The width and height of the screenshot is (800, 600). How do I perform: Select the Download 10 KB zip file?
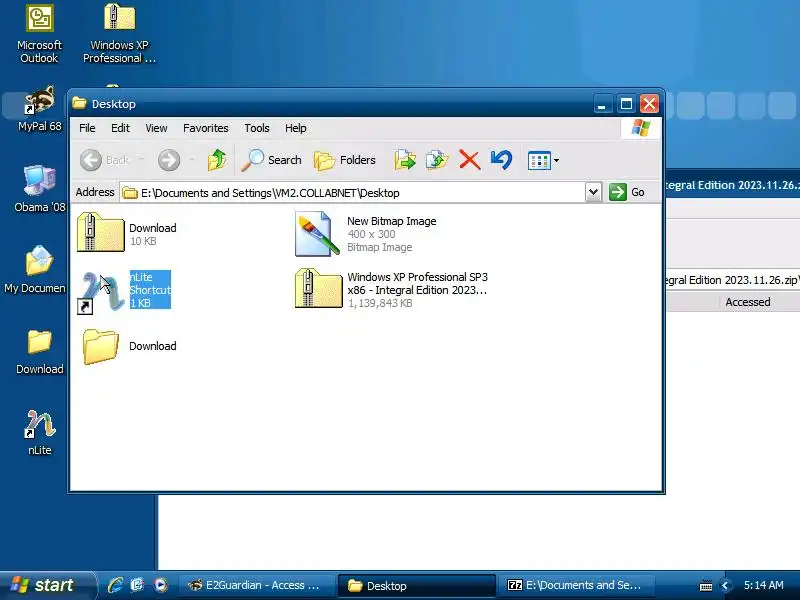tap(127, 233)
